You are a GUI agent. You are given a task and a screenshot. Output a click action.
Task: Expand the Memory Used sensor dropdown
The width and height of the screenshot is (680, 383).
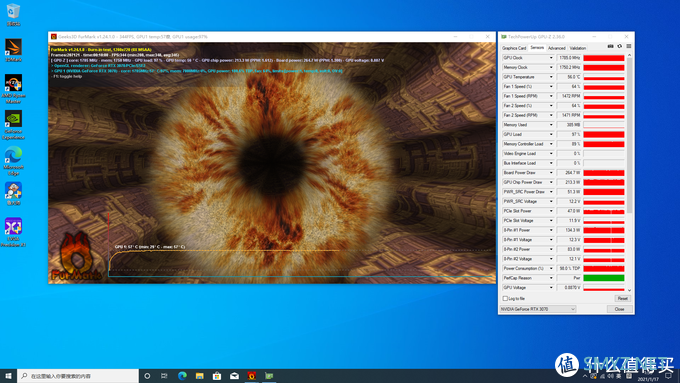pyautogui.click(x=551, y=125)
